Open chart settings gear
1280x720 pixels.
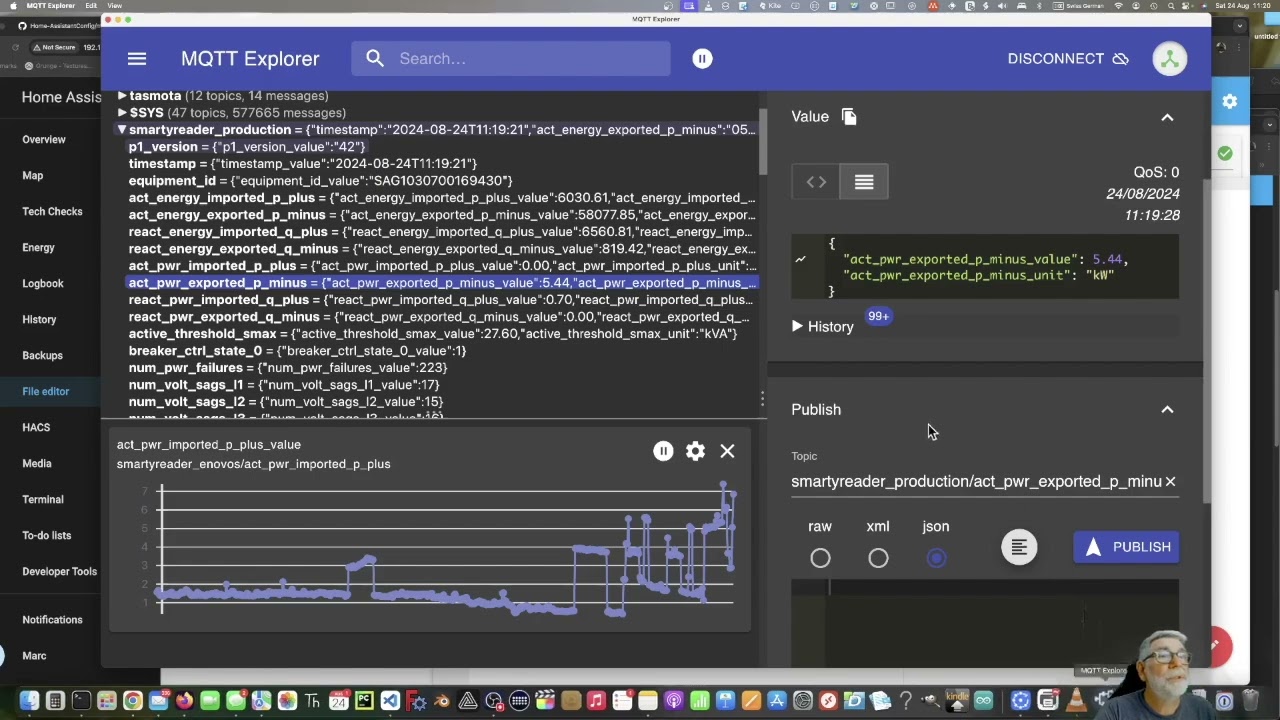click(x=695, y=451)
